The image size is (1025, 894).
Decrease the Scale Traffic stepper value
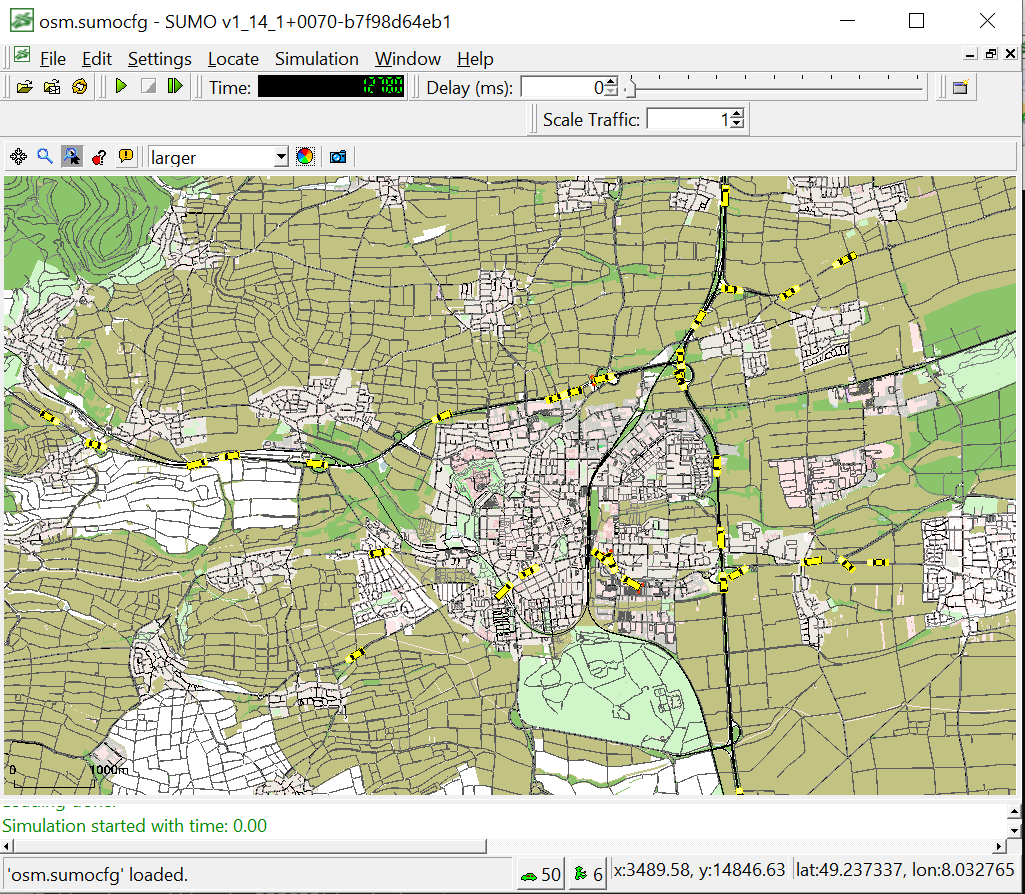click(x=737, y=125)
